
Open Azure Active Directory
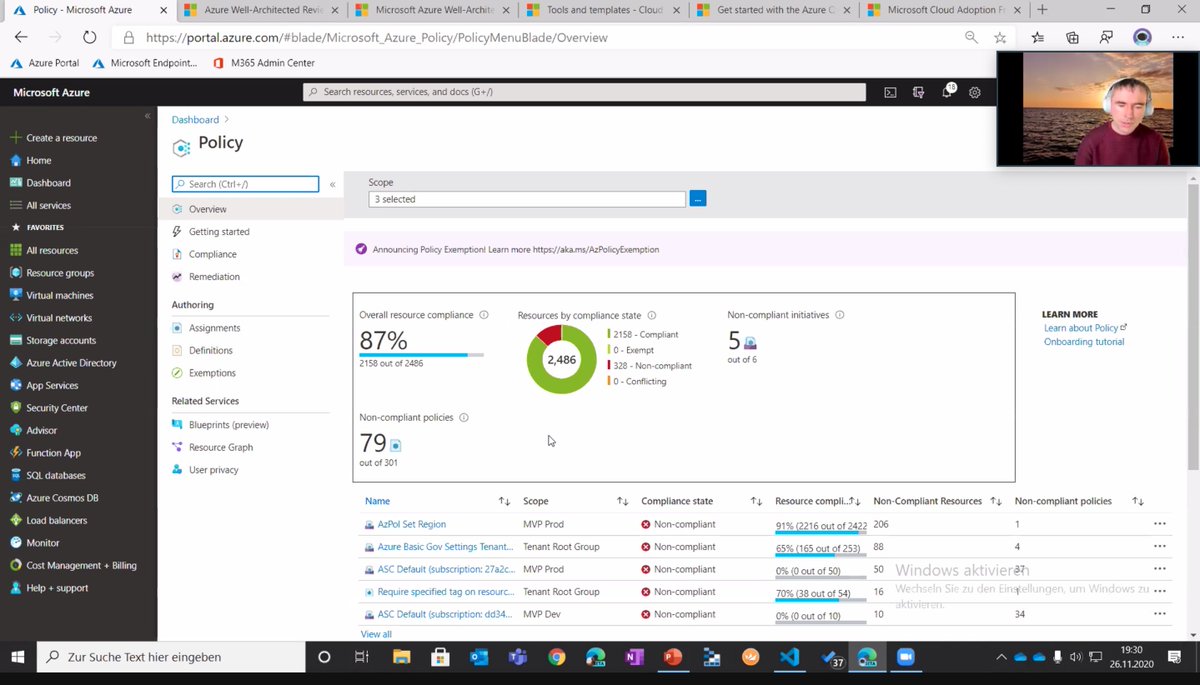click(x=71, y=363)
